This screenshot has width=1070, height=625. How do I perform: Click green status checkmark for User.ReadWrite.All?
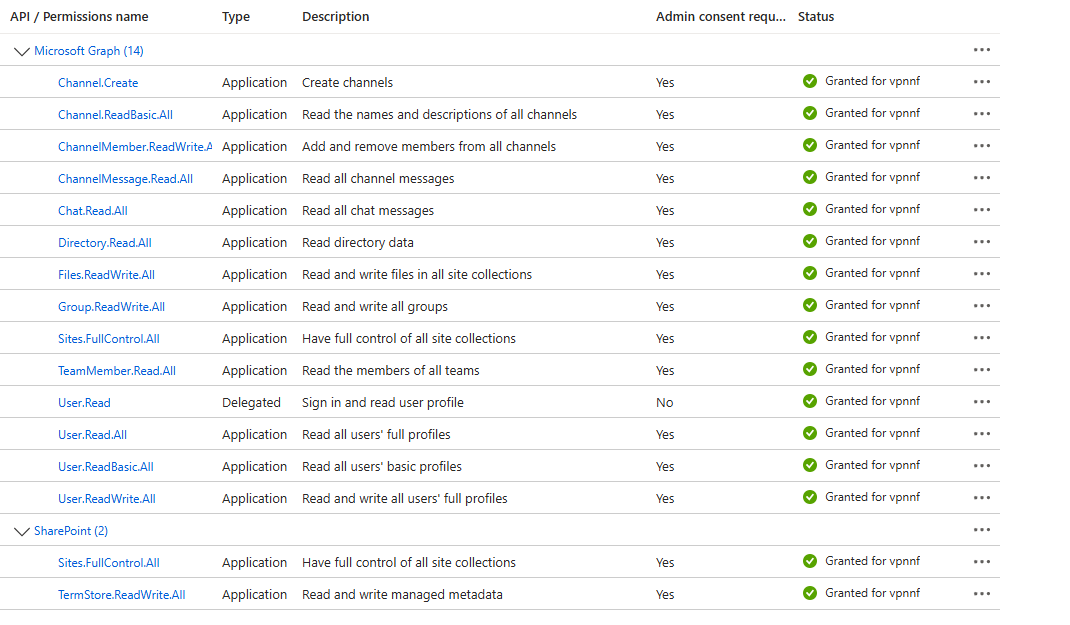click(810, 497)
